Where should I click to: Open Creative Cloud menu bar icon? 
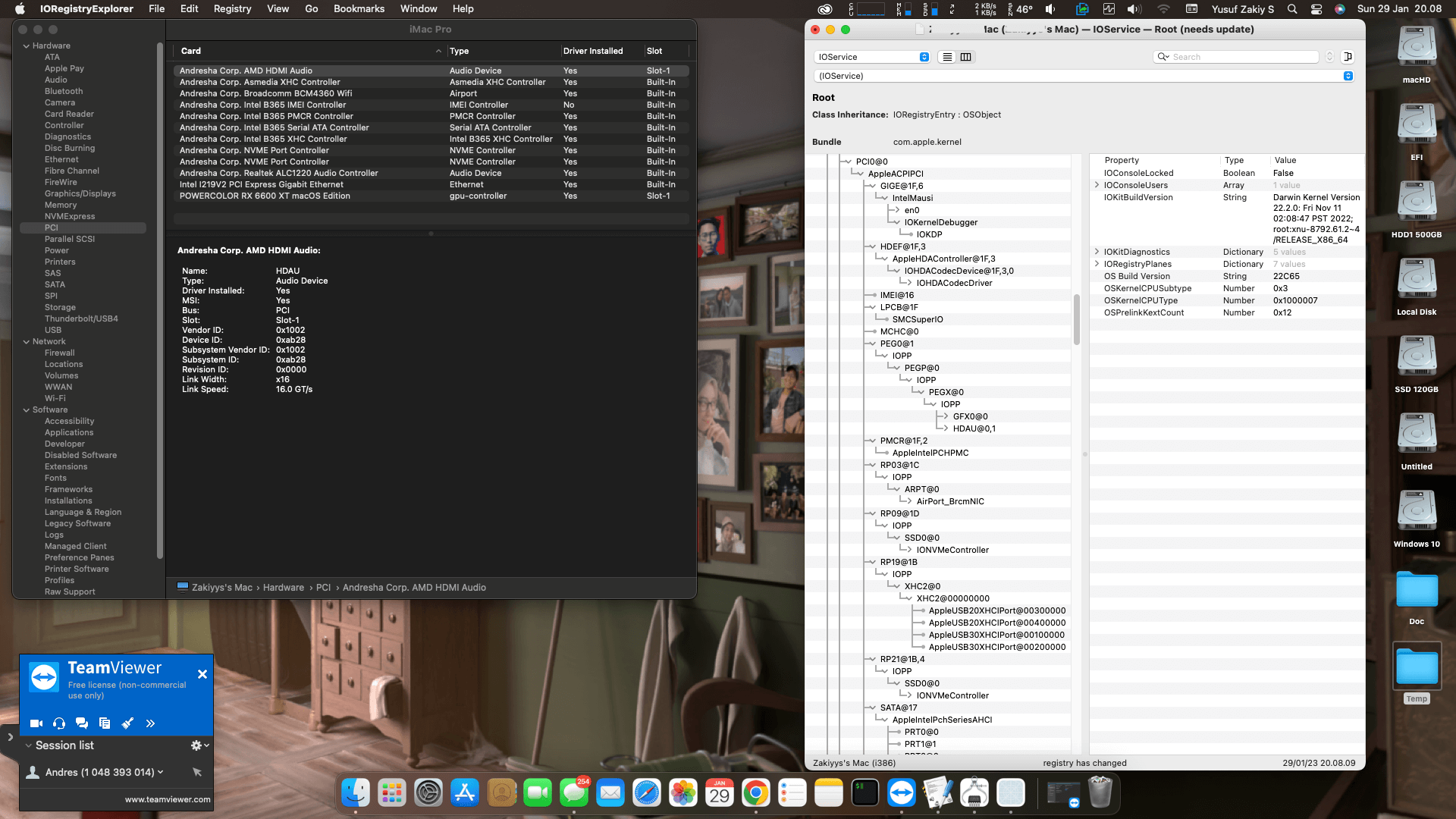(x=825, y=9)
